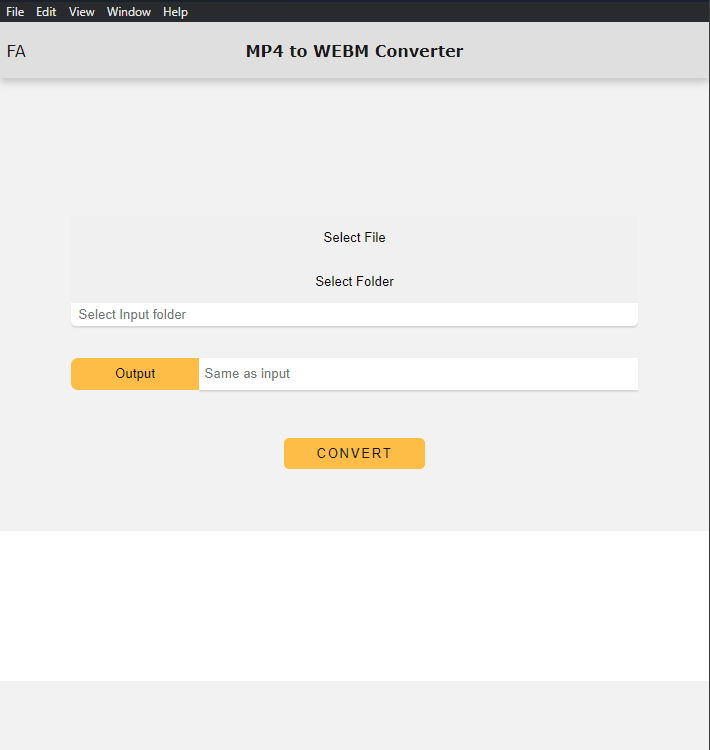Open the Help menu
Screen dimensions: 710x750
(175, 12)
